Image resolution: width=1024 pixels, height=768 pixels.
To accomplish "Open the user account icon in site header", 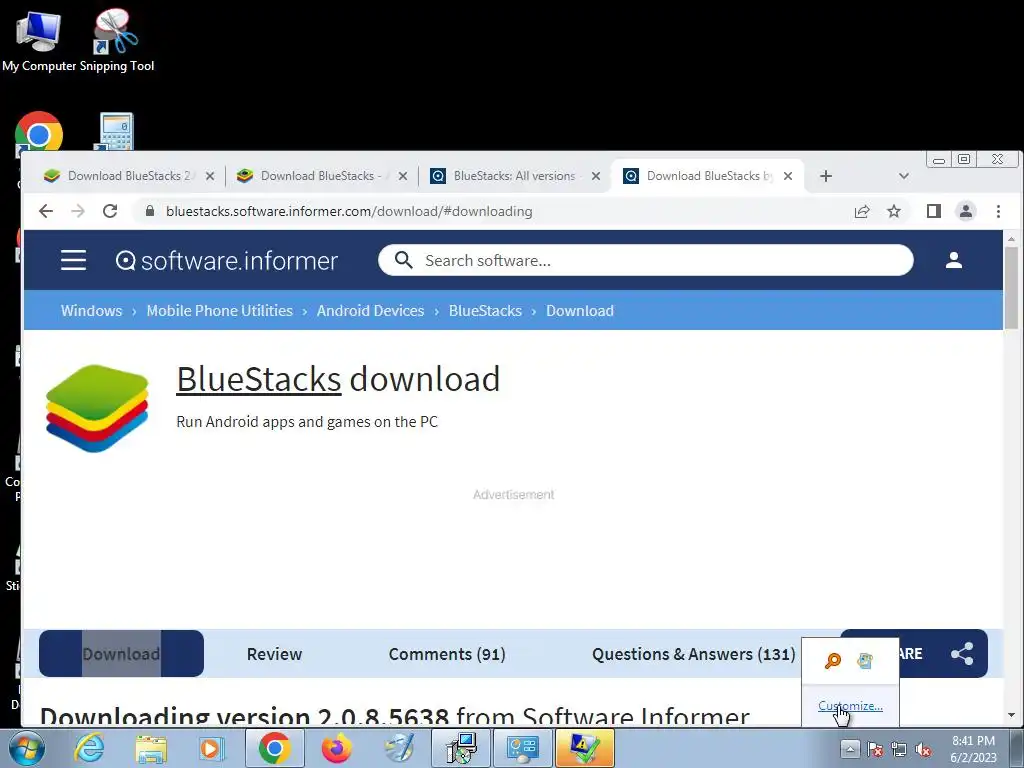I will pyautogui.click(x=953, y=260).
